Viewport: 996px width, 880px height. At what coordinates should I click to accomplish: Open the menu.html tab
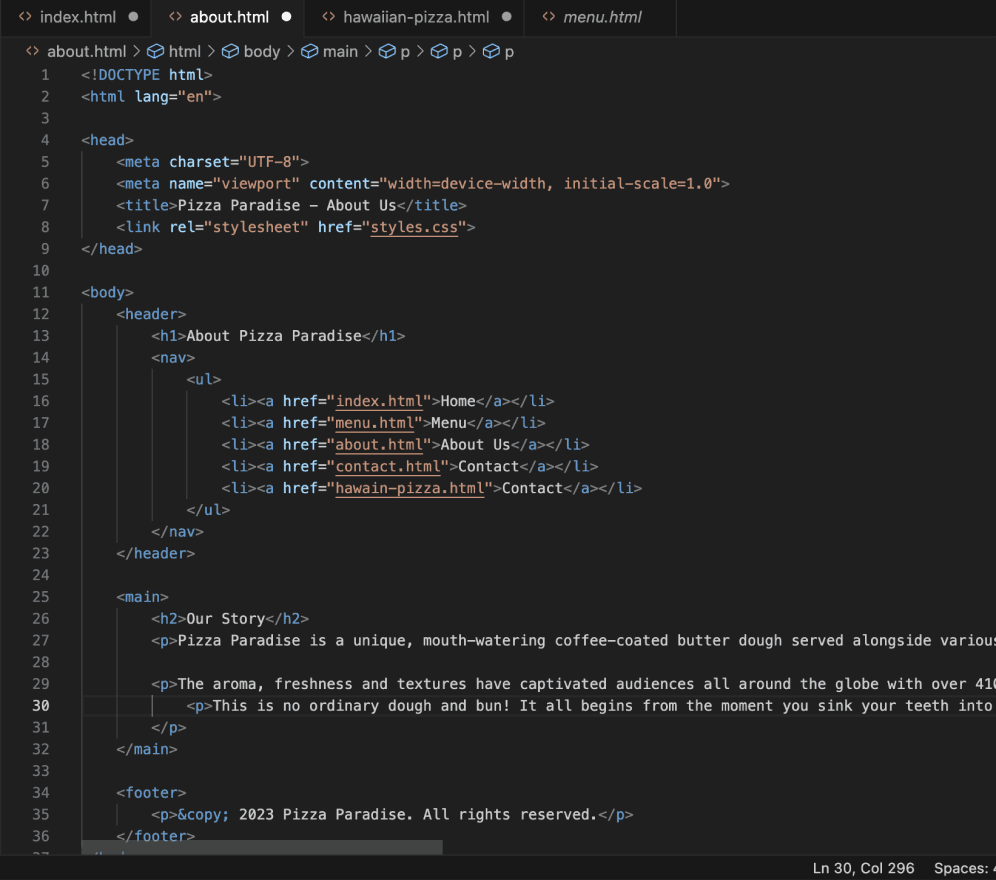click(x=601, y=17)
